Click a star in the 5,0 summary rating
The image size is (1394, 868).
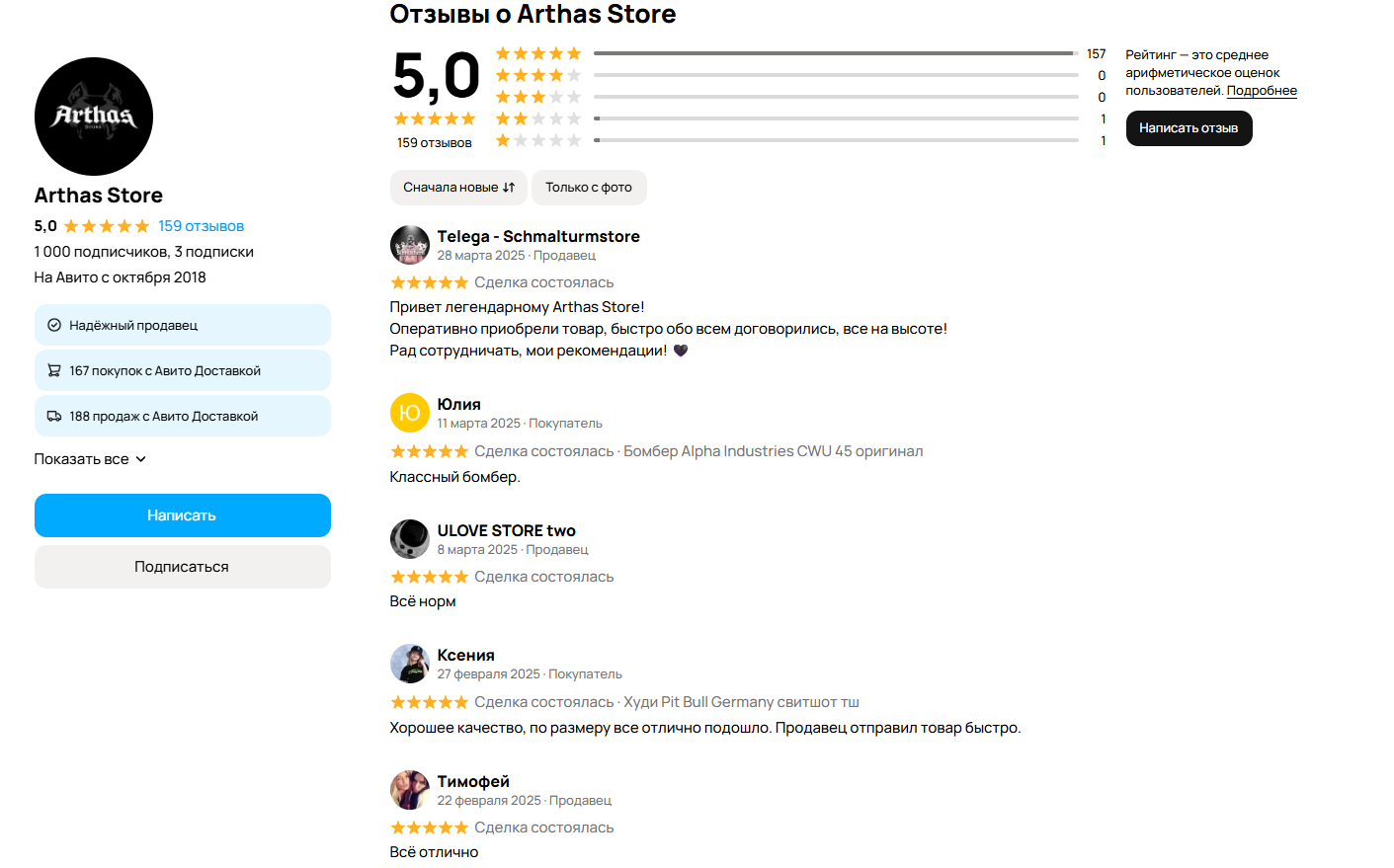[x=435, y=118]
